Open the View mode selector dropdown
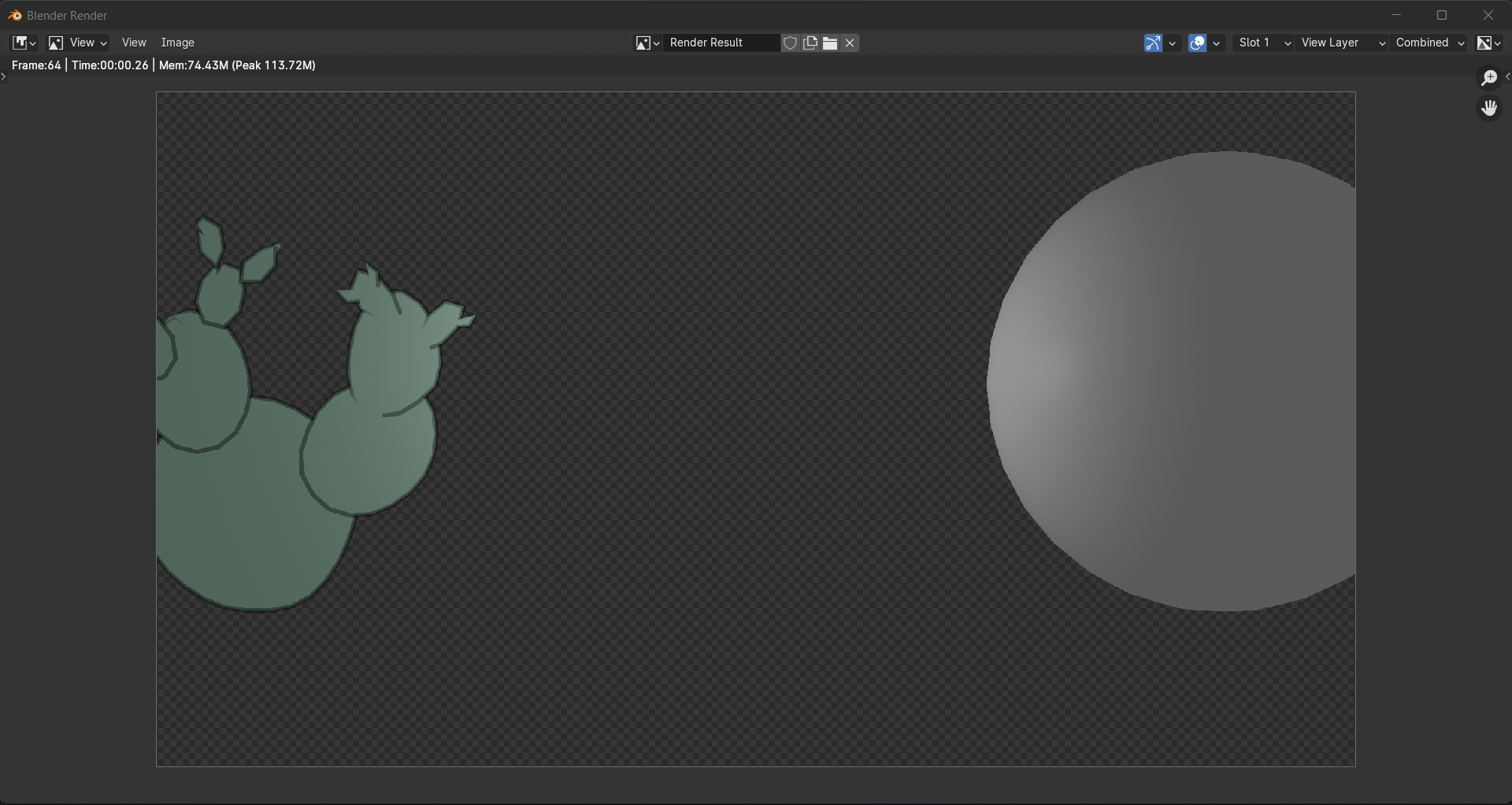 [x=77, y=43]
